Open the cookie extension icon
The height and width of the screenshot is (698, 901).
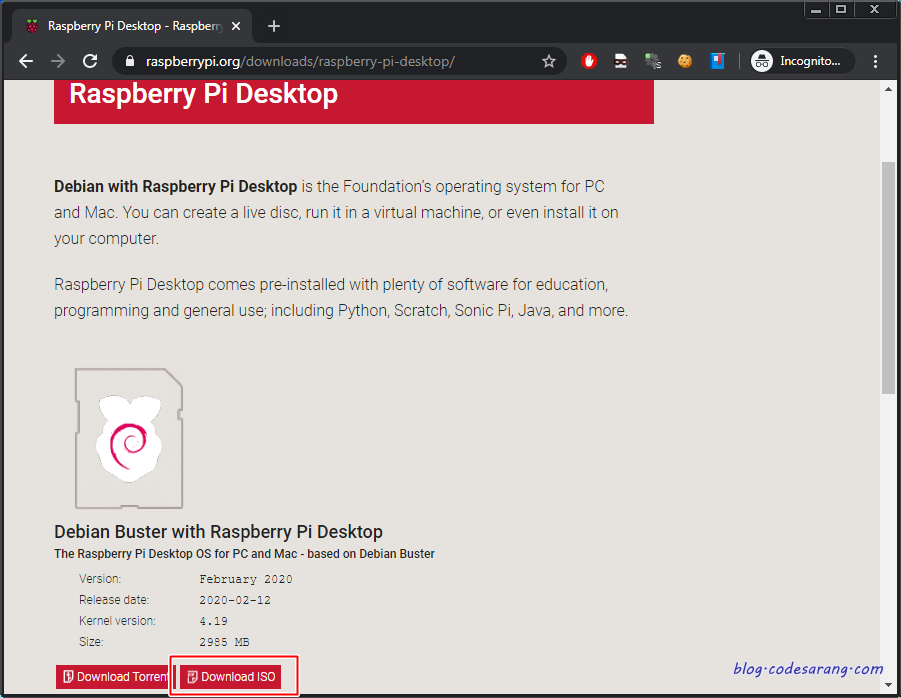[x=684, y=61]
